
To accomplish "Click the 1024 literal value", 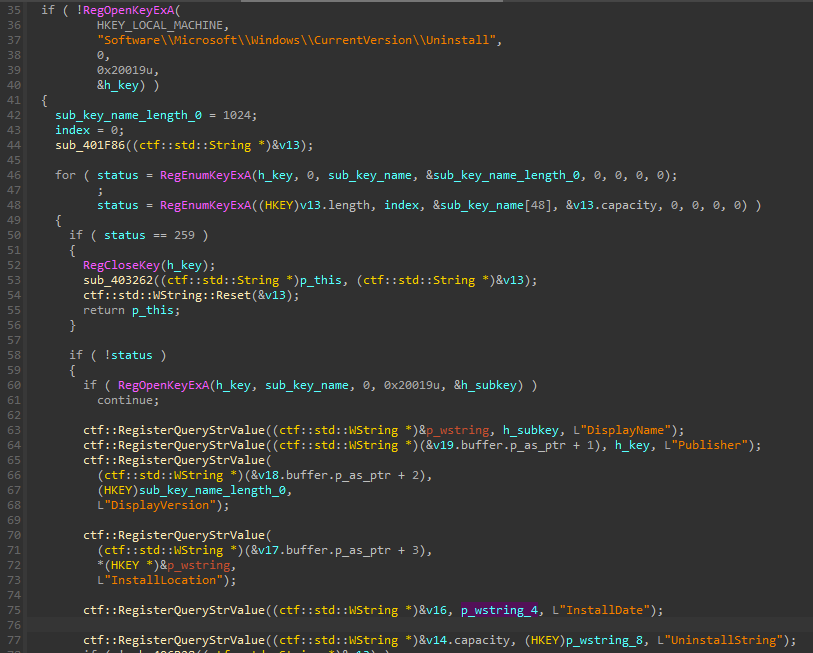I will tap(236, 115).
